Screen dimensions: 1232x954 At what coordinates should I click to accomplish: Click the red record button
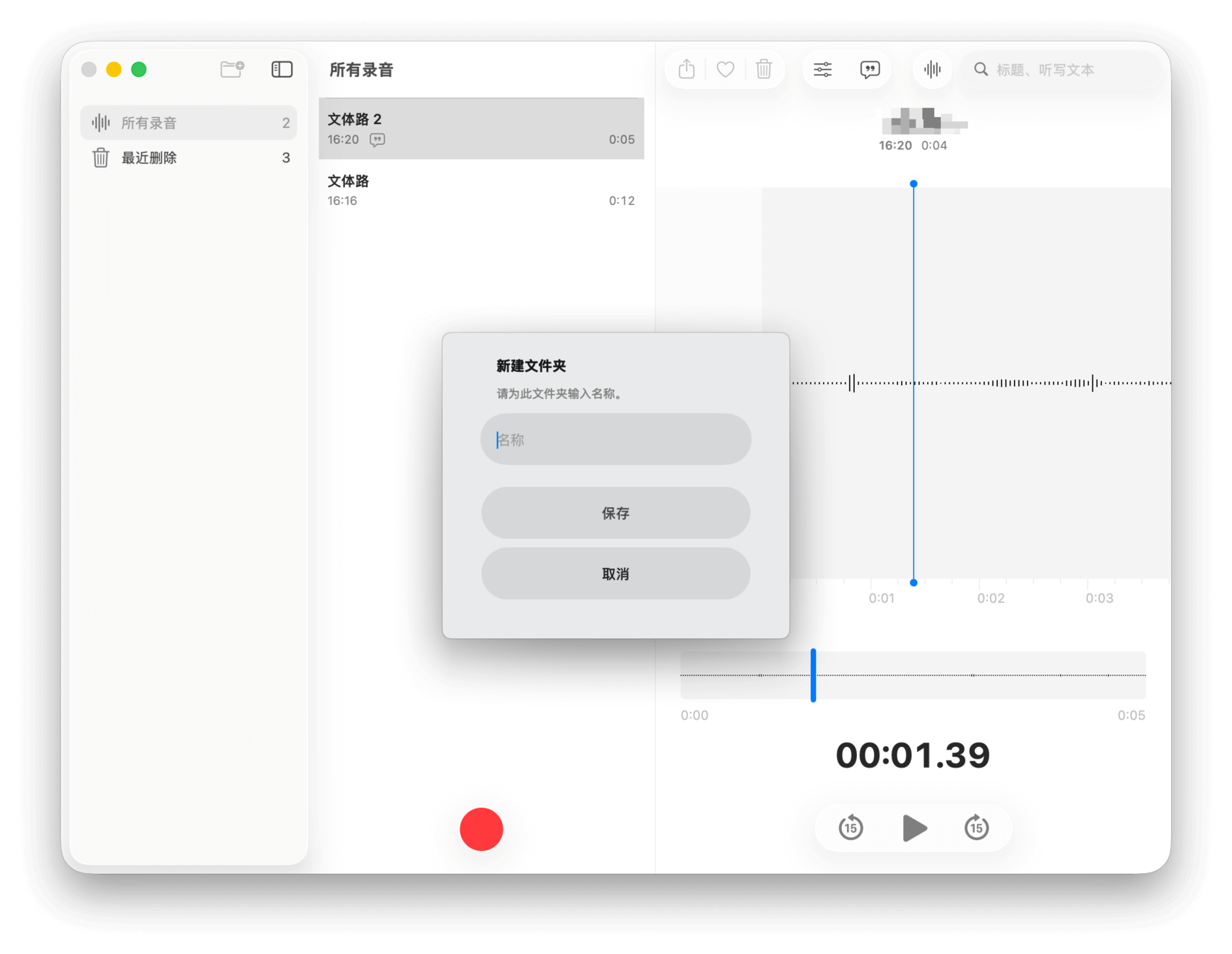(x=481, y=829)
